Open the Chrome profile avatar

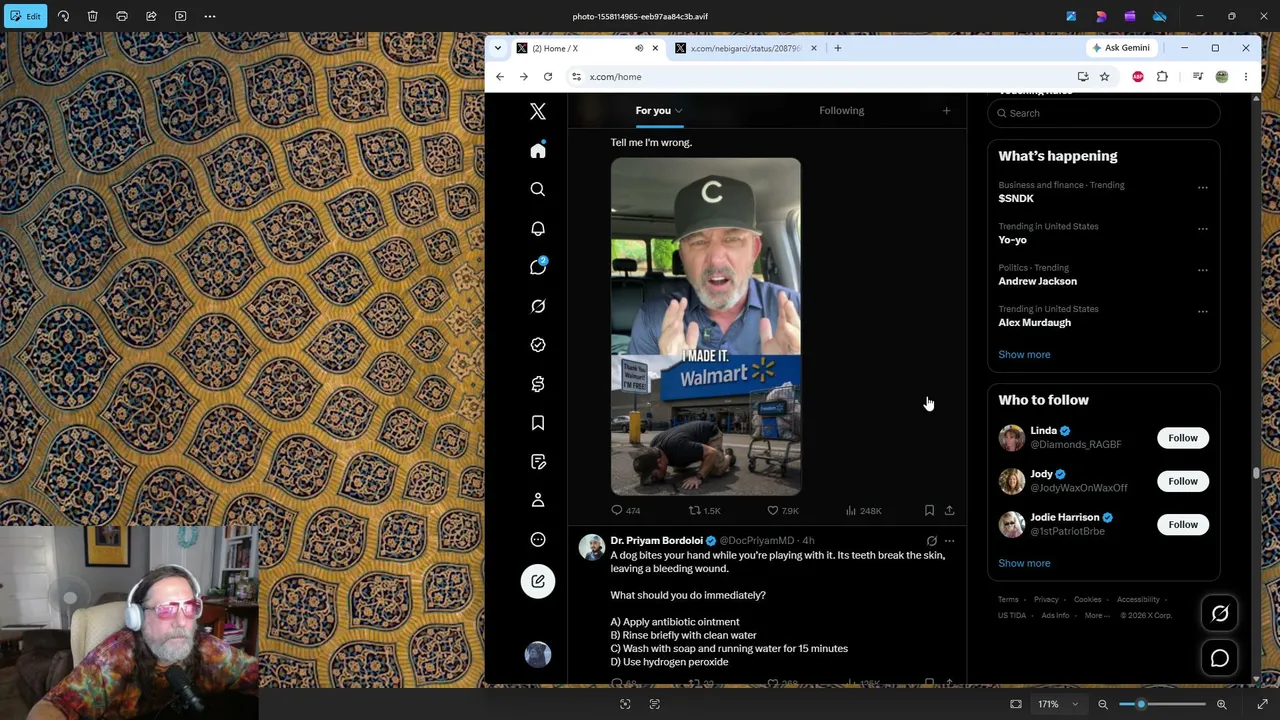click(1222, 77)
